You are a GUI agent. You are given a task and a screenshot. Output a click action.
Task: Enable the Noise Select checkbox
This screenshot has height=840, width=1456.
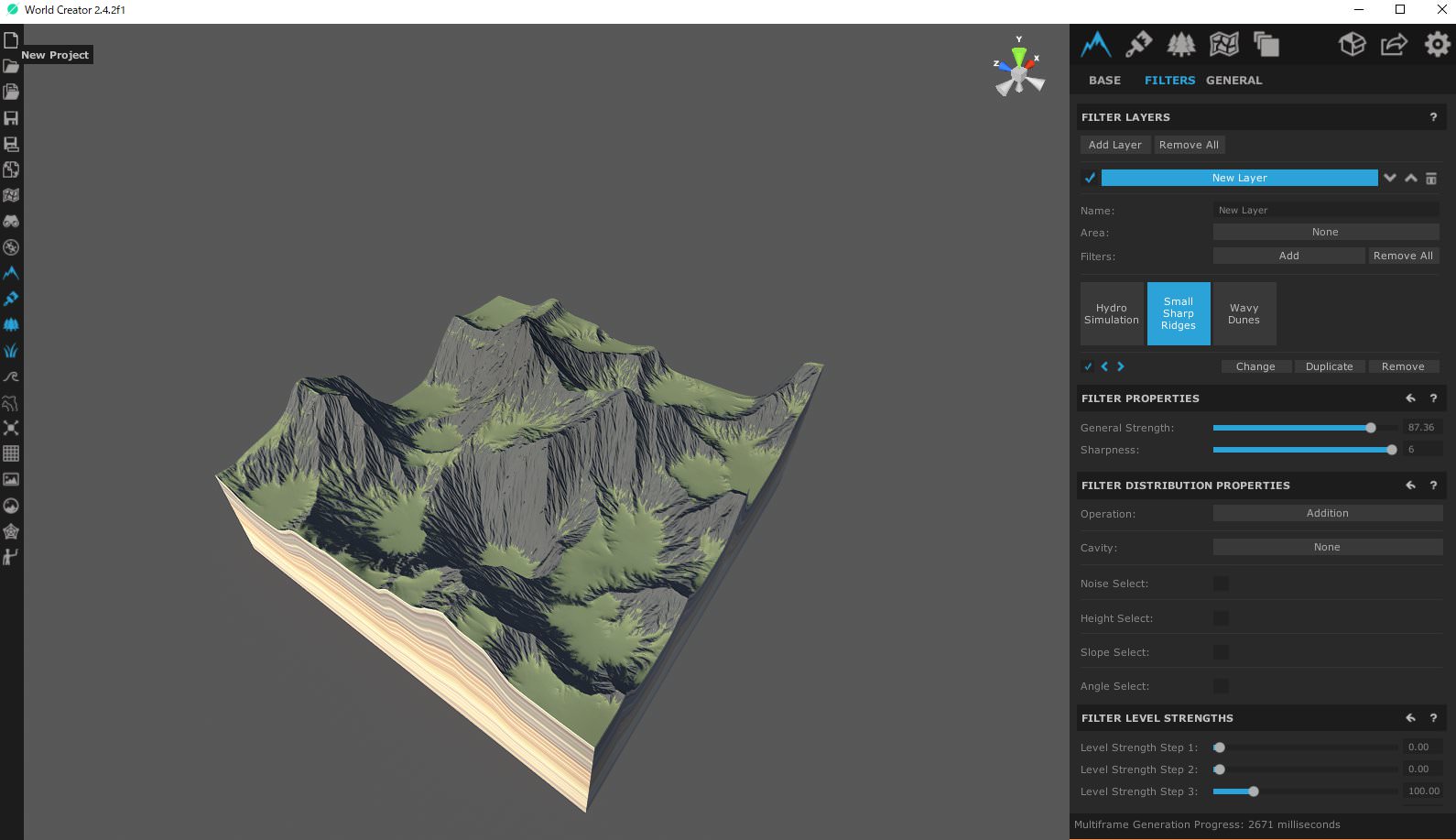pos(1221,584)
